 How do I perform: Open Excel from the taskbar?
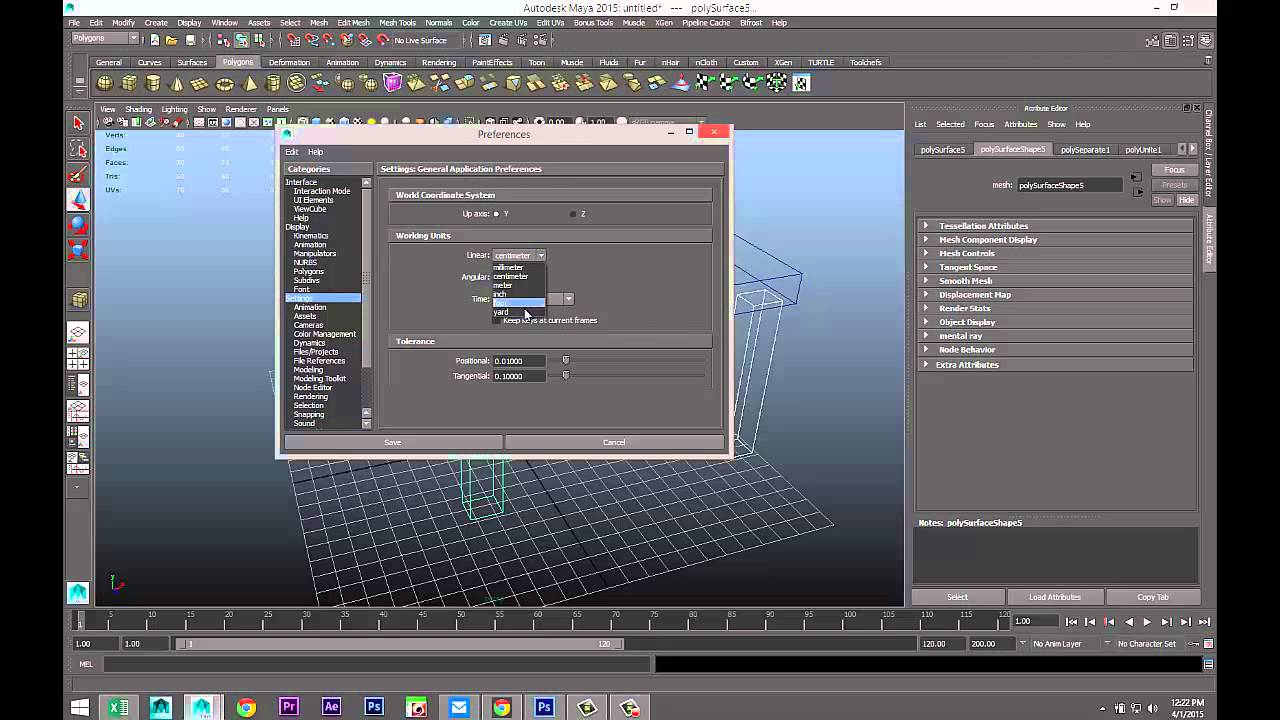[x=118, y=707]
